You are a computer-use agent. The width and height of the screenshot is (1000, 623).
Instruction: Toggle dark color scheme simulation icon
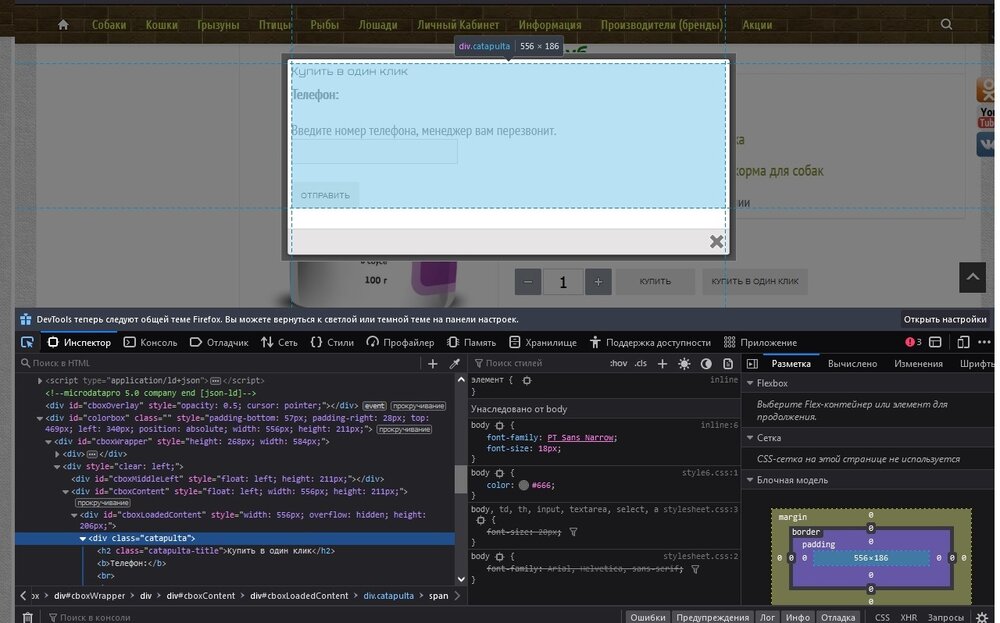coord(706,364)
